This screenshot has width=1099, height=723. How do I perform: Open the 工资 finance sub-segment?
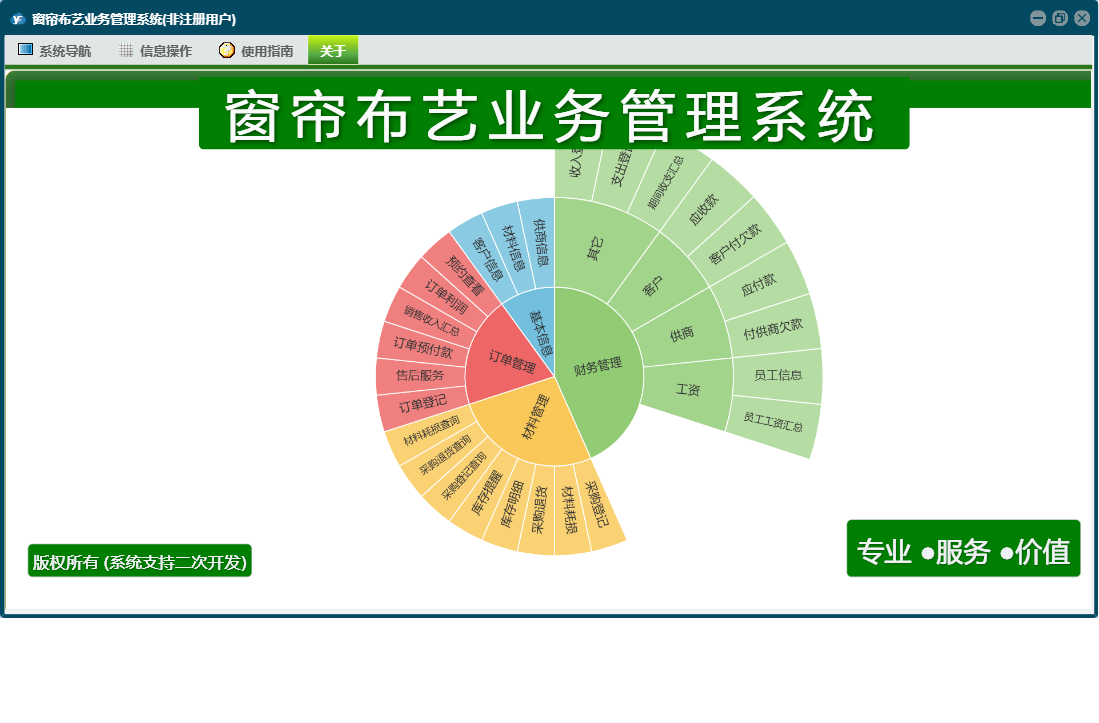pos(688,390)
